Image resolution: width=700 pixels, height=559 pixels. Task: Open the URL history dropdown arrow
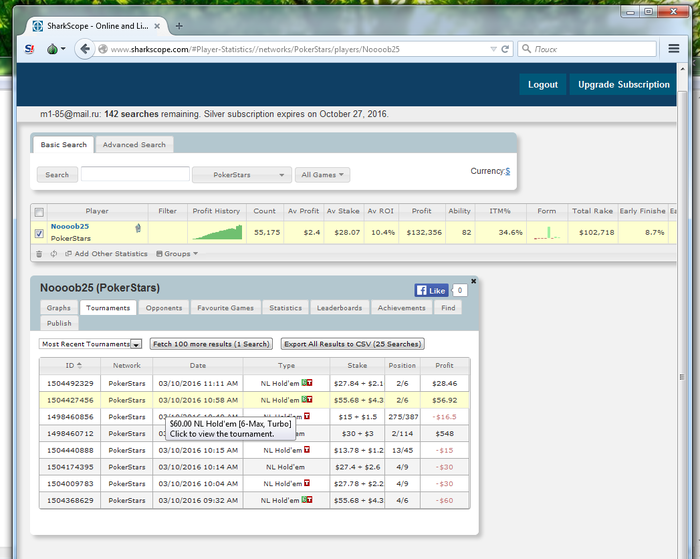(493, 49)
